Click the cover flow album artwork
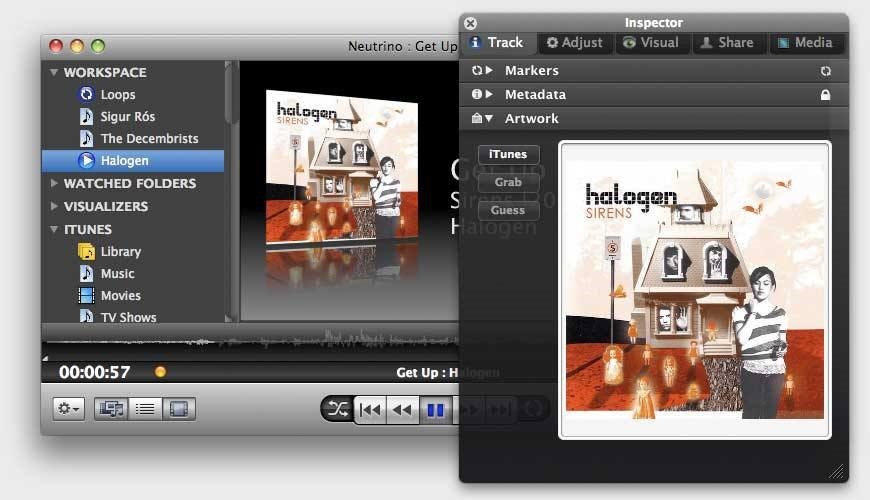This screenshot has height=500, width=870. (342, 168)
